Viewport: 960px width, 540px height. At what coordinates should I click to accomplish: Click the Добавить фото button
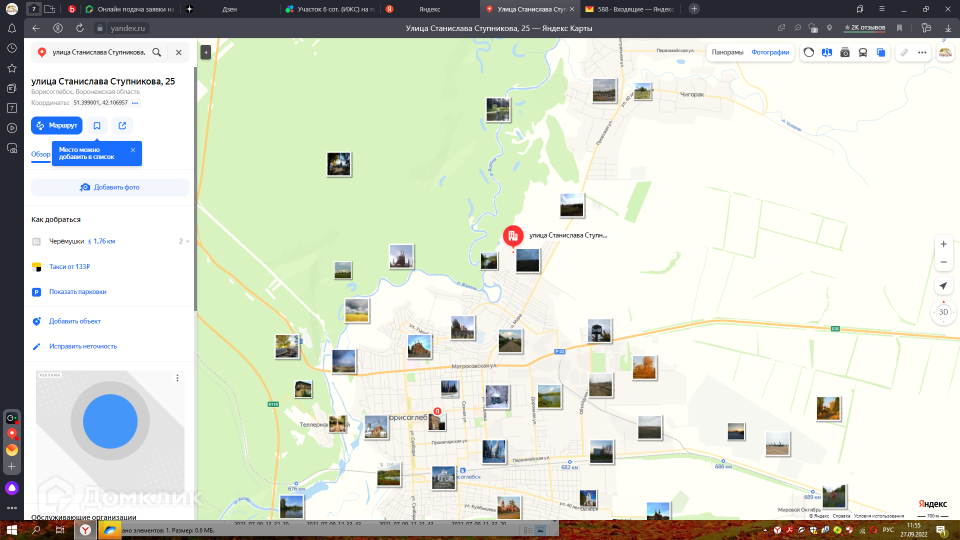(x=110, y=187)
